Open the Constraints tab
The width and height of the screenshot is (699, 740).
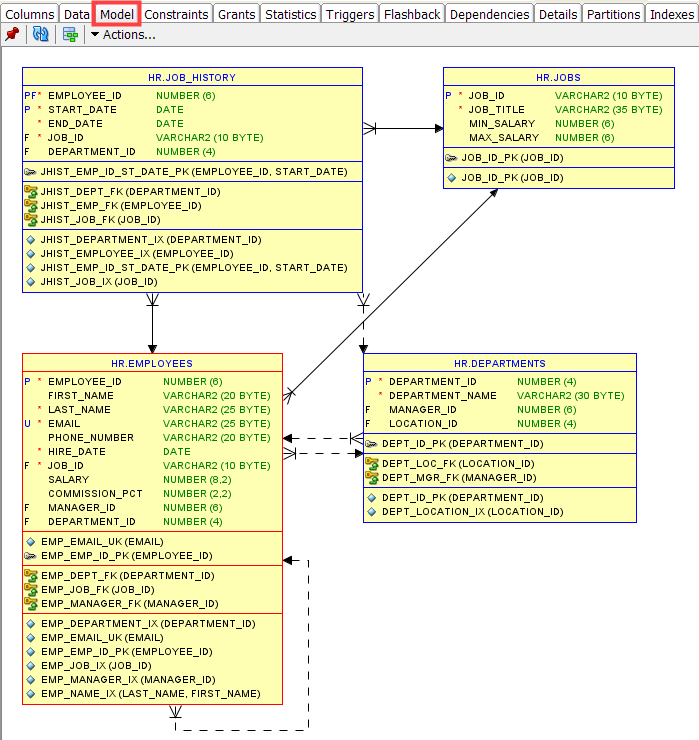pyautogui.click(x=176, y=15)
